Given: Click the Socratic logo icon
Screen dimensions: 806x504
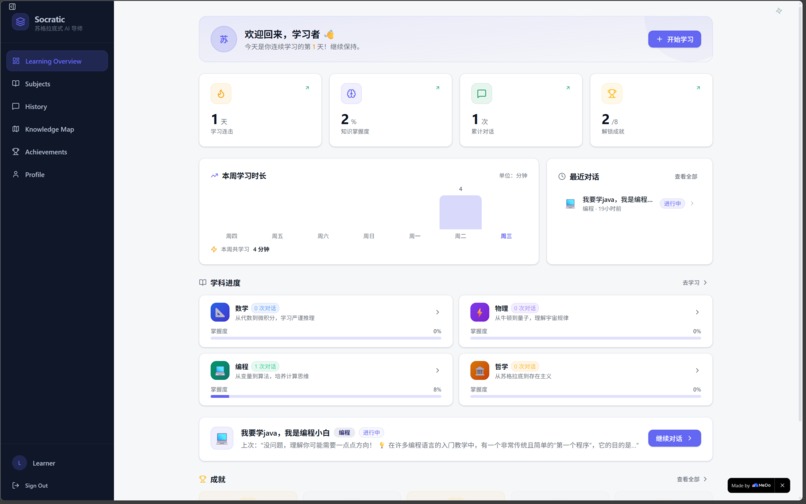Looking at the screenshot, I should point(20,22).
